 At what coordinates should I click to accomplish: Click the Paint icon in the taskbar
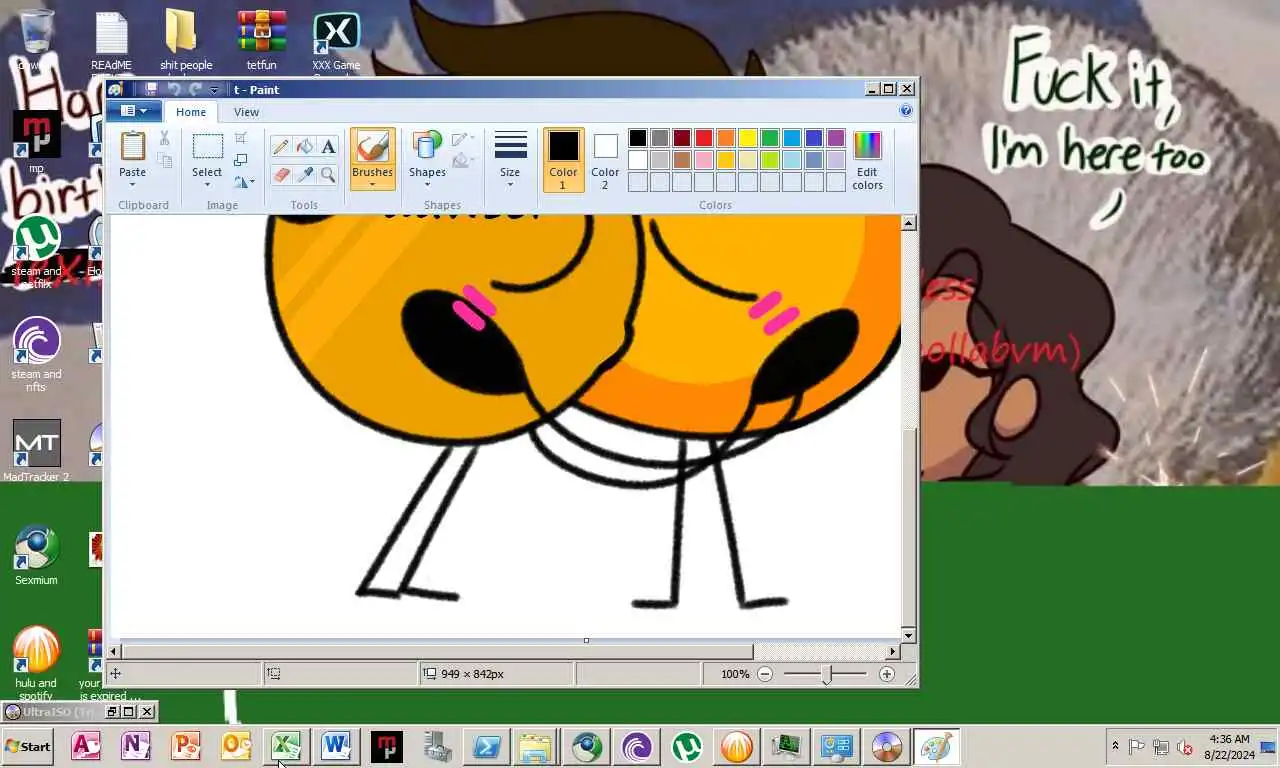937,746
